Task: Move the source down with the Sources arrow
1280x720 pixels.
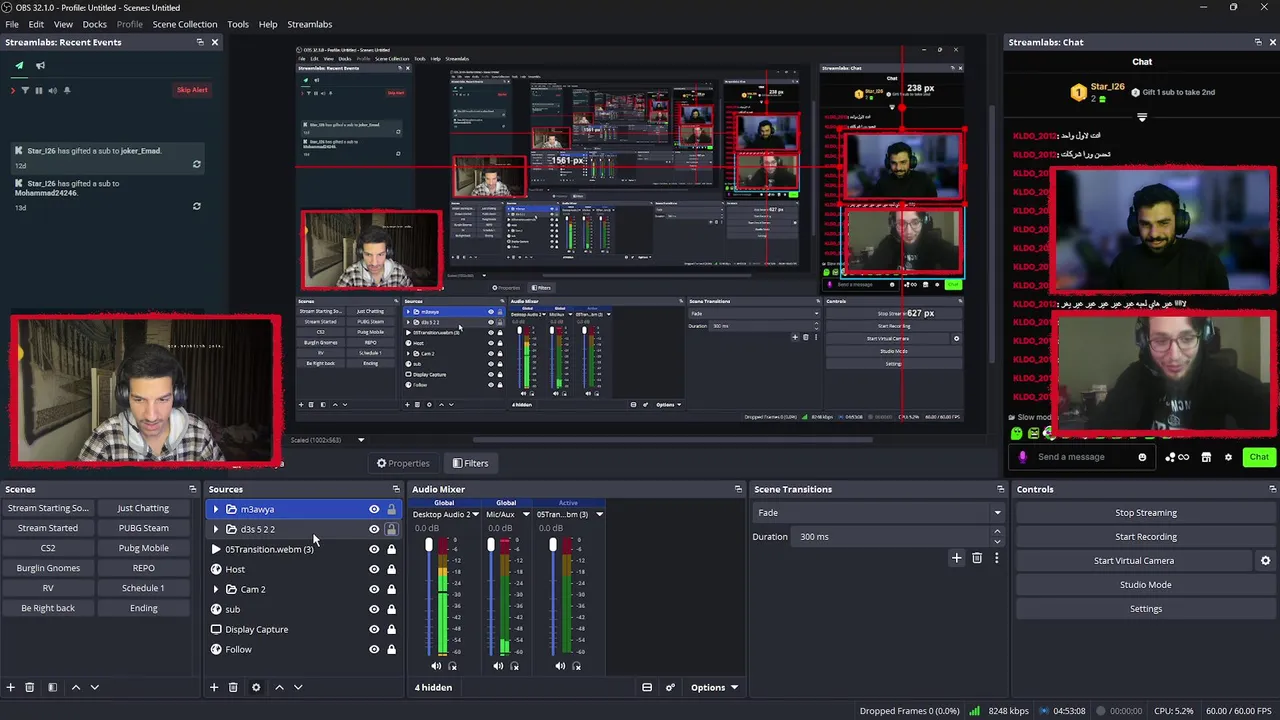Action: 298,687
